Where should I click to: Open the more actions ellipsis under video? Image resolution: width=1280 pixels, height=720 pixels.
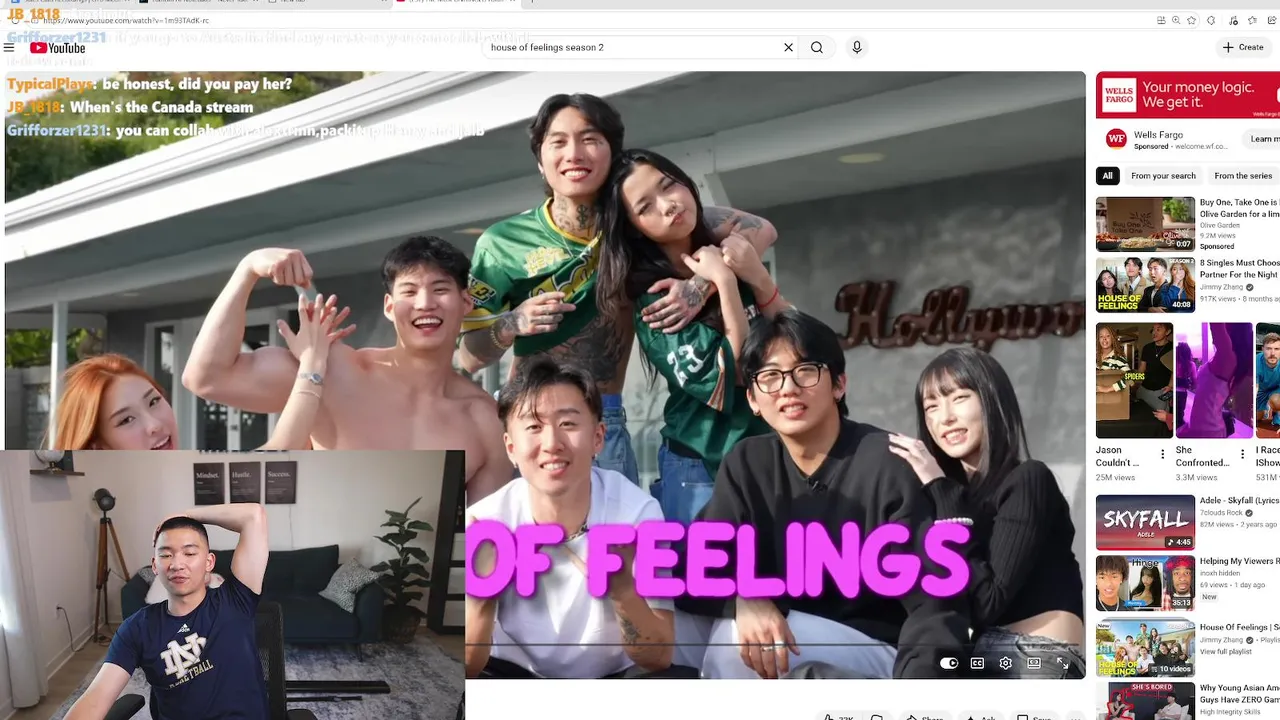click(1075, 717)
